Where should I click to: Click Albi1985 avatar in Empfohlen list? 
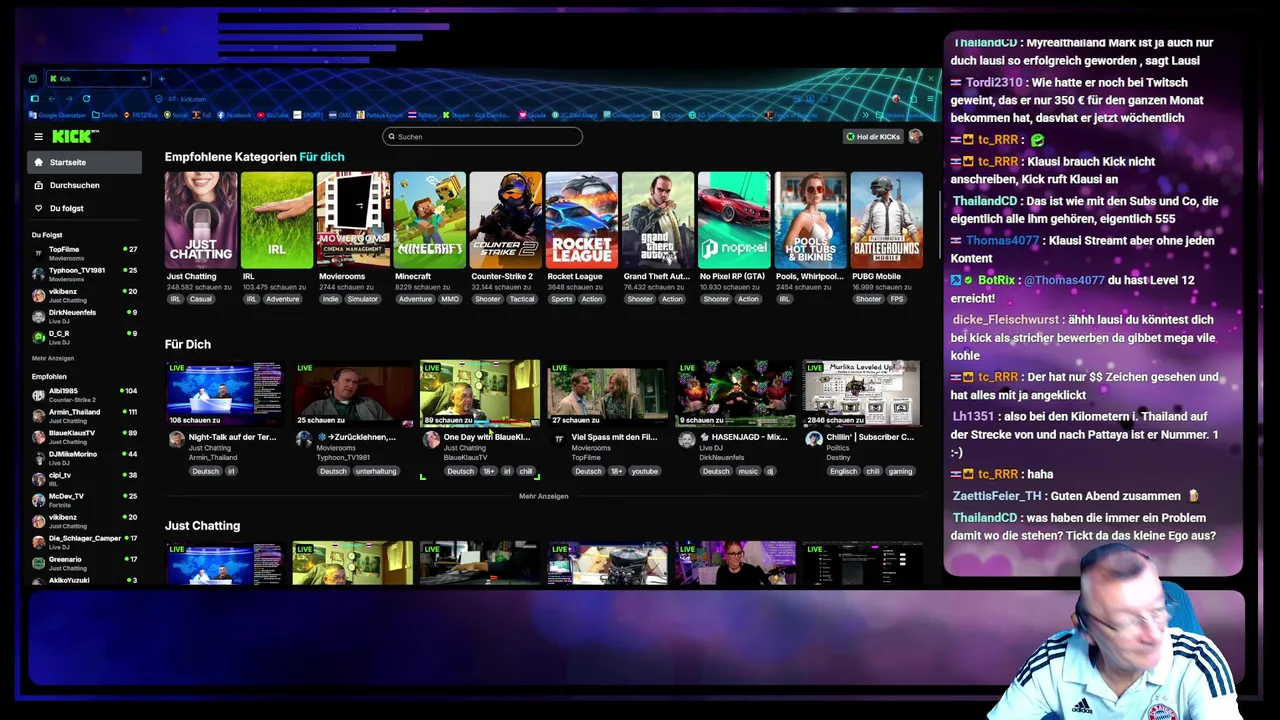coord(39,395)
